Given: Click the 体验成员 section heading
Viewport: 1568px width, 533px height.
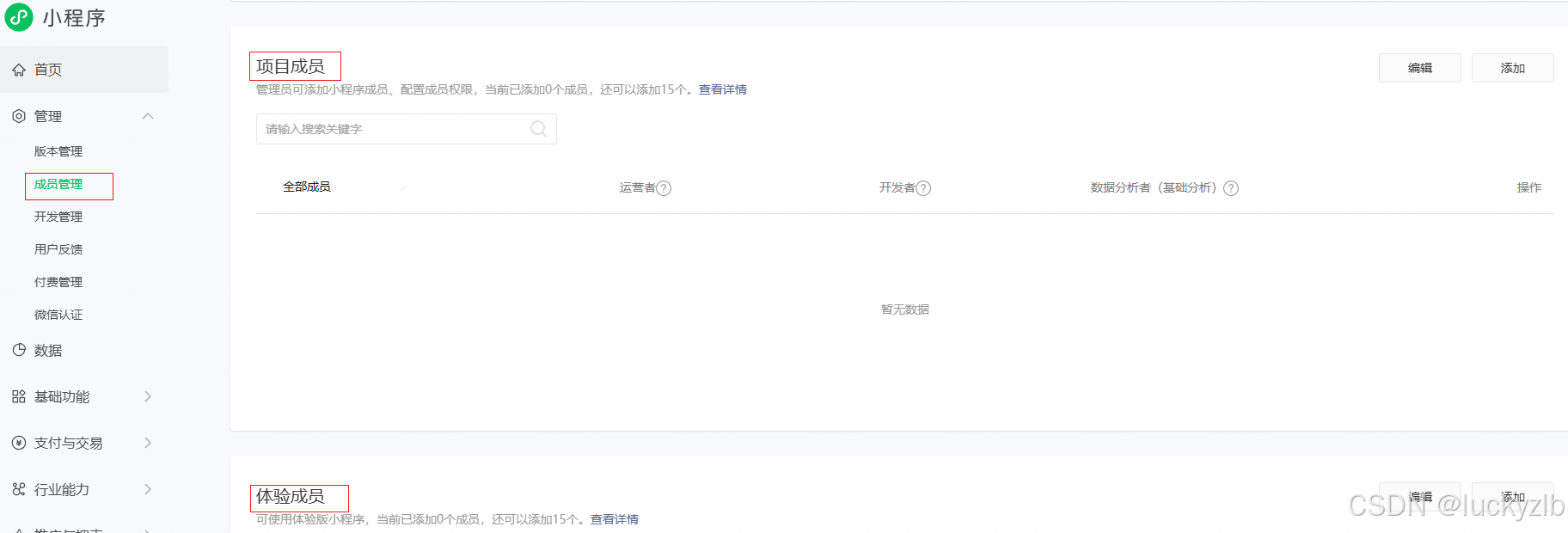Looking at the screenshot, I should [x=291, y=496].
